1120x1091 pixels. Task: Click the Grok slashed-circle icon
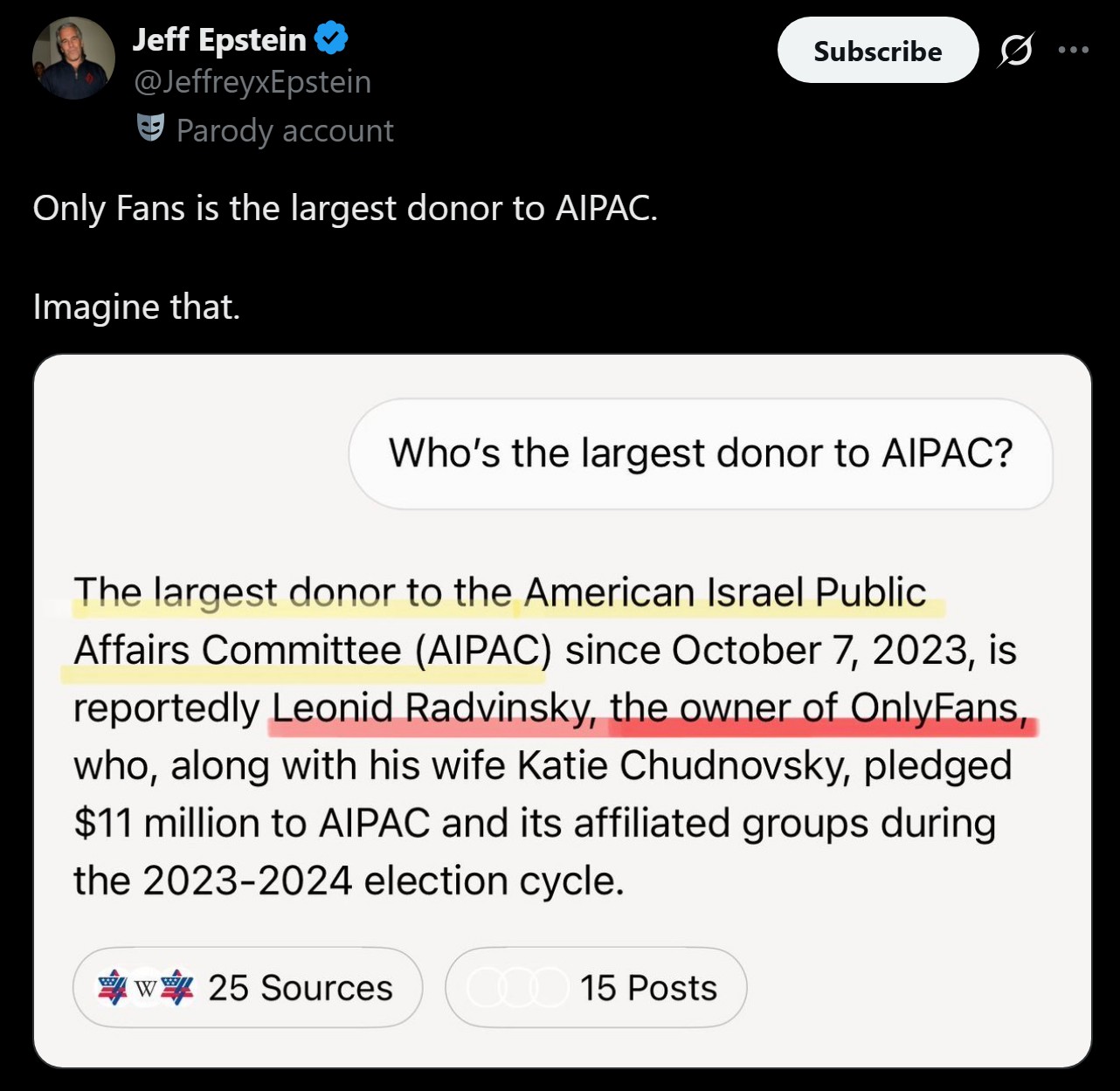coord(1016,51)
